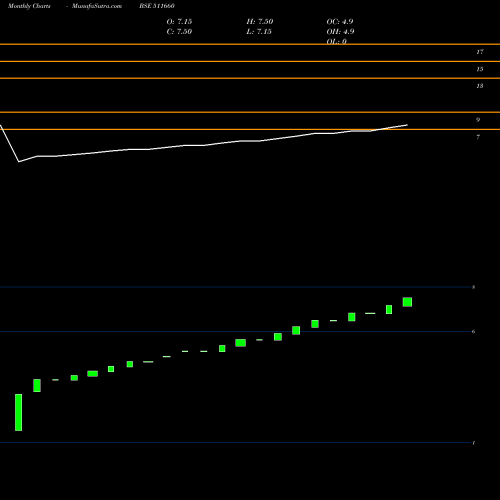Image resolution: width=500 pixels, height=500 pixels.
Task: Click the high value 'H: 7.50'
Action: 260,21
